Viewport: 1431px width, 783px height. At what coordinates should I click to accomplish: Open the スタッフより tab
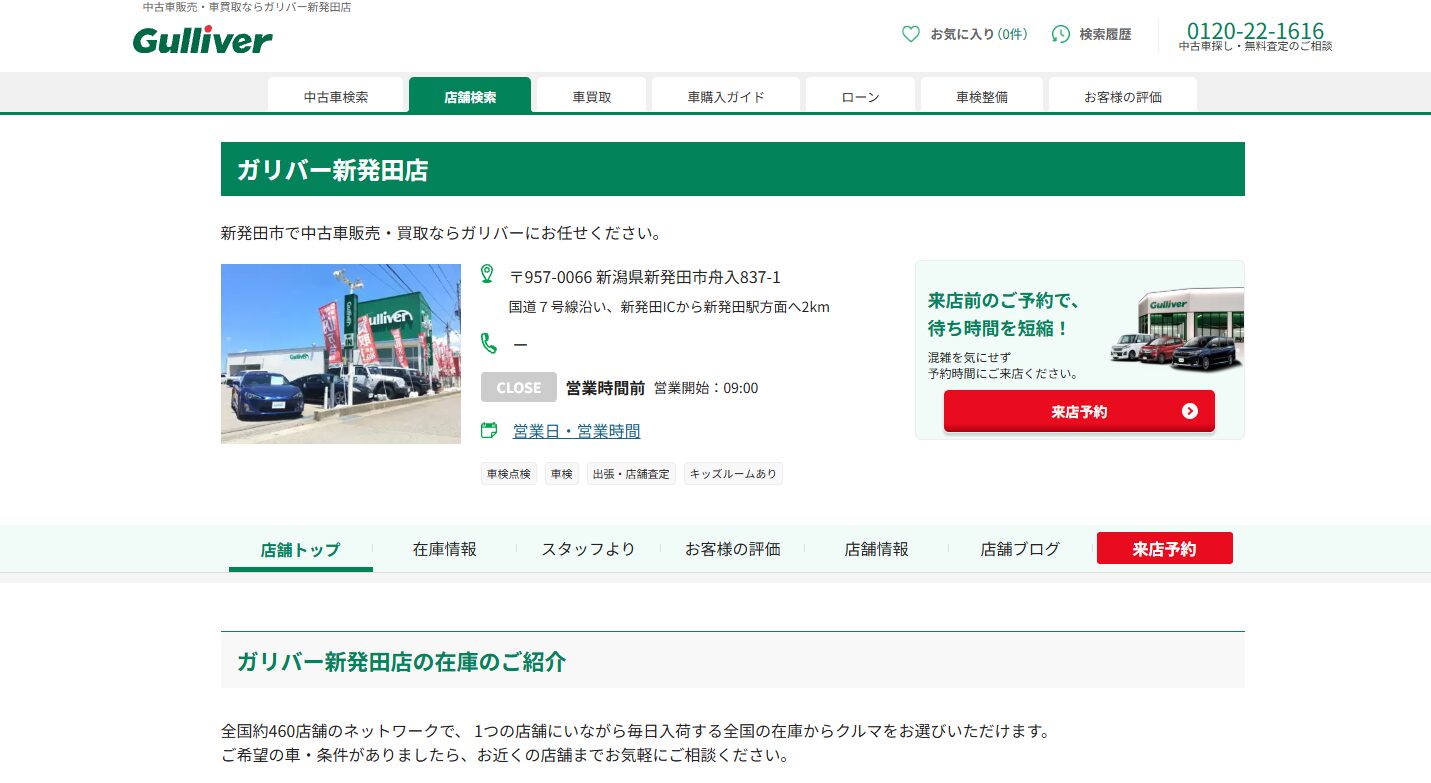pos(588,548)
